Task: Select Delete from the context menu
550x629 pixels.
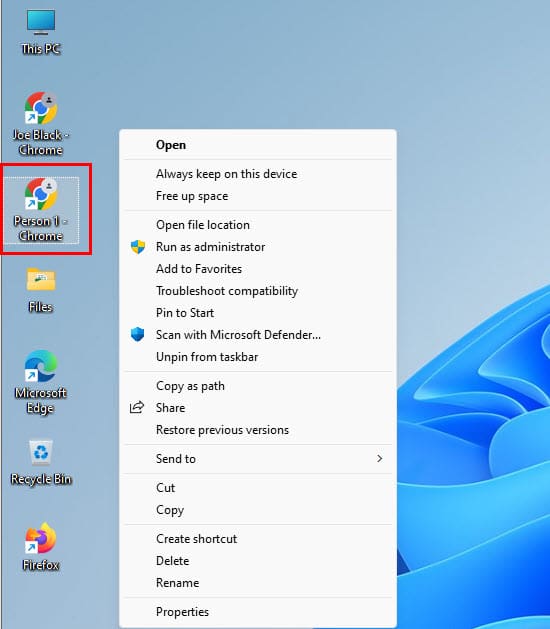Action: pos(258,560)
